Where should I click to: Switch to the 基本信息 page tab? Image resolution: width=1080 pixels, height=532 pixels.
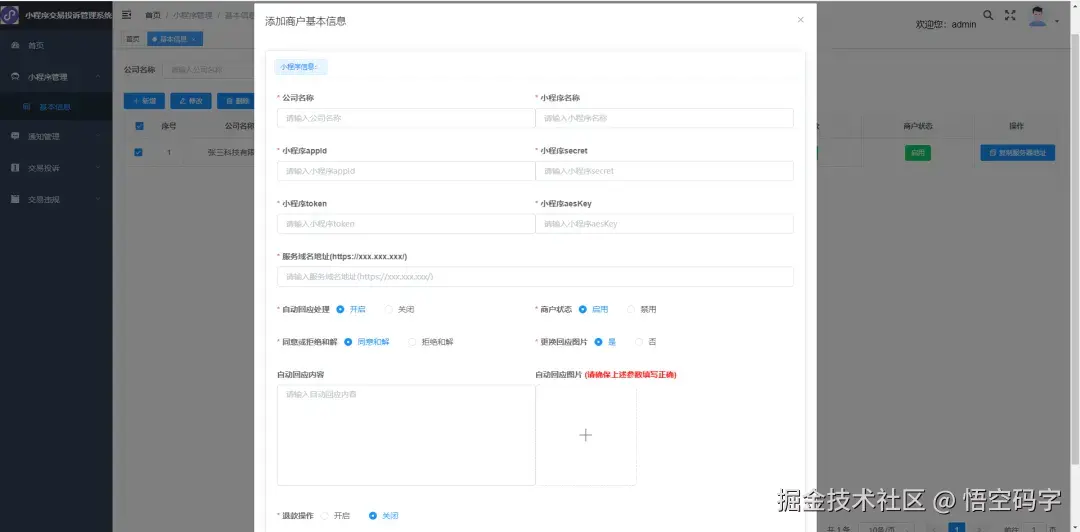(x=174, y=39)
